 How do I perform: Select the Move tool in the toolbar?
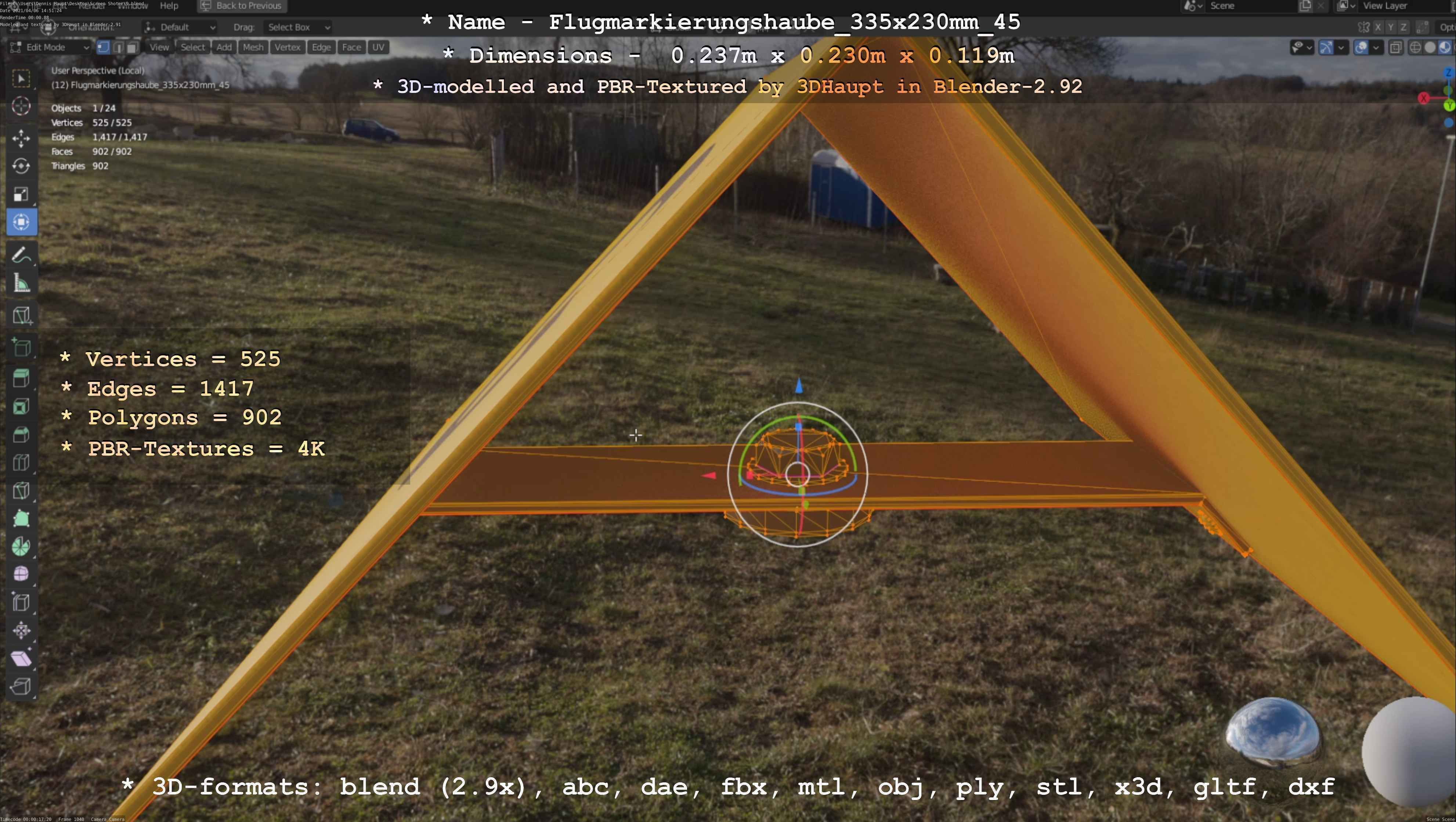pos(21,138)
